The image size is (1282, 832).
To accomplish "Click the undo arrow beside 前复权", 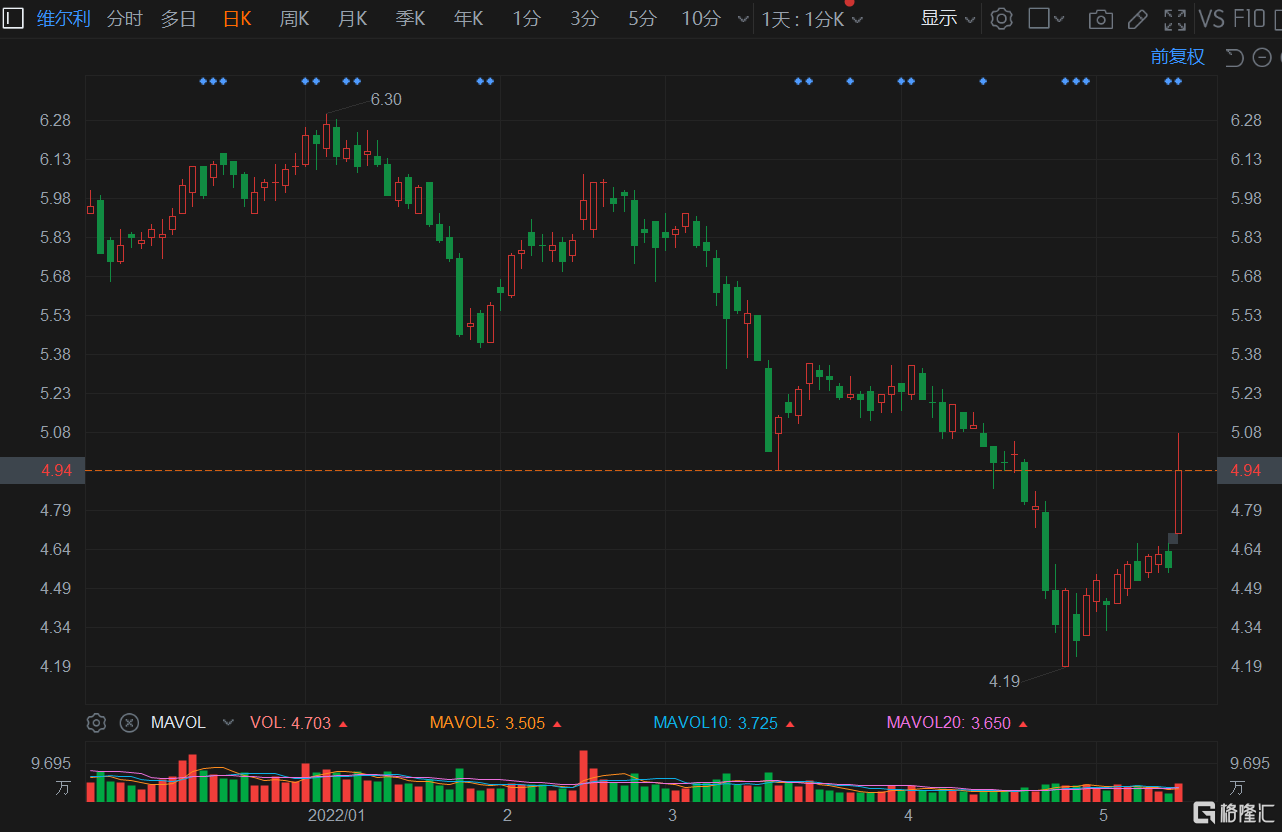I will [x=1234, y=57].
